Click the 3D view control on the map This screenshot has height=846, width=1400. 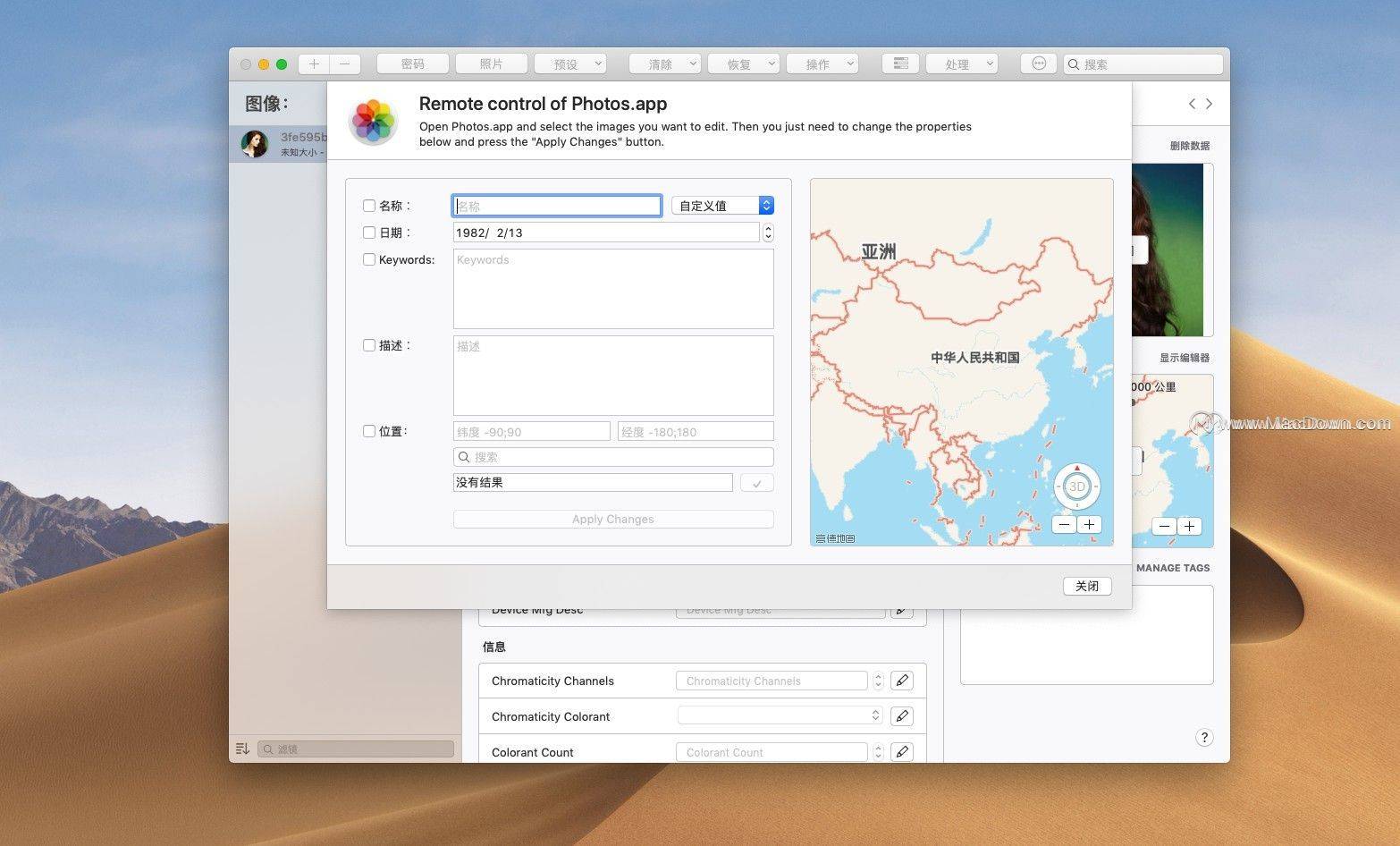pyautogui.click(x=1076, y=486)
